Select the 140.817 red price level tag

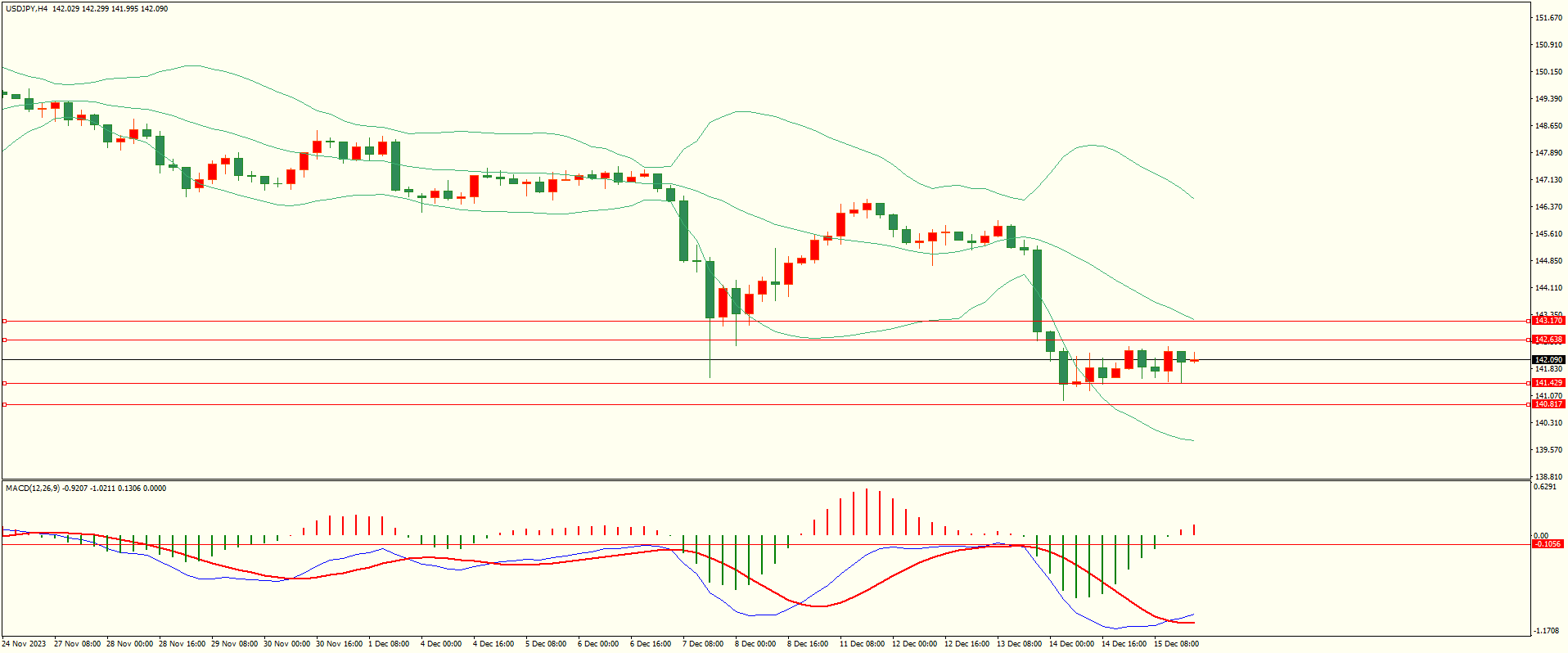1548,404
